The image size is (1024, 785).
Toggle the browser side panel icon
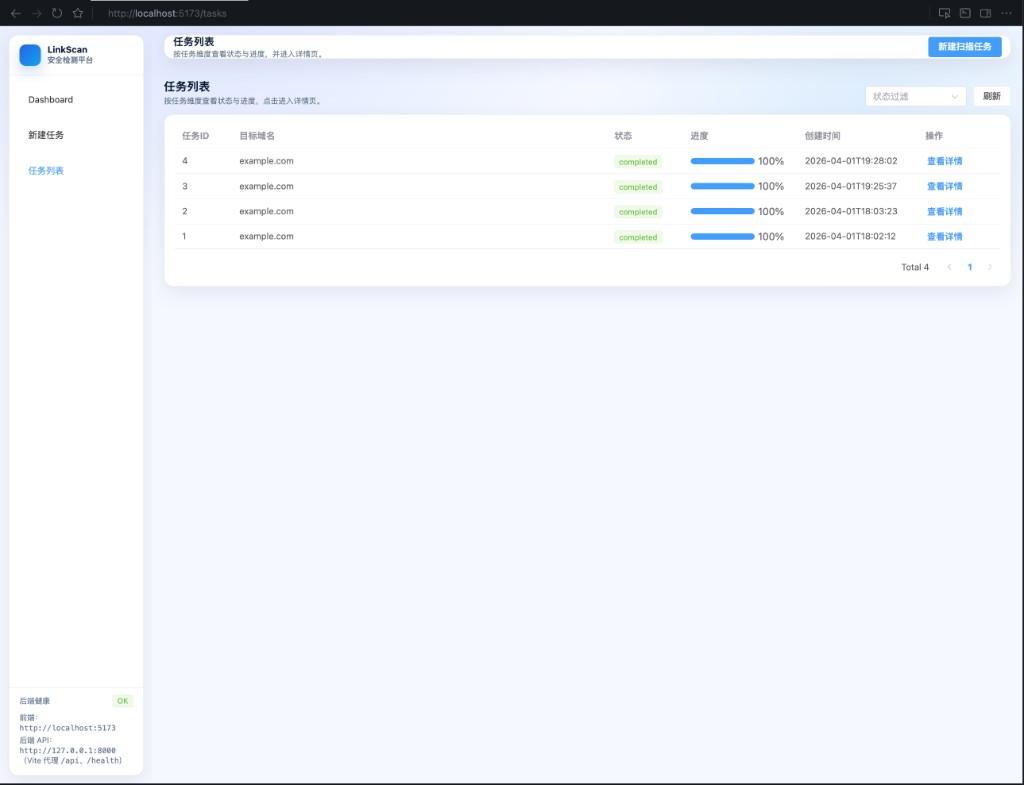(x=985, y=13)
